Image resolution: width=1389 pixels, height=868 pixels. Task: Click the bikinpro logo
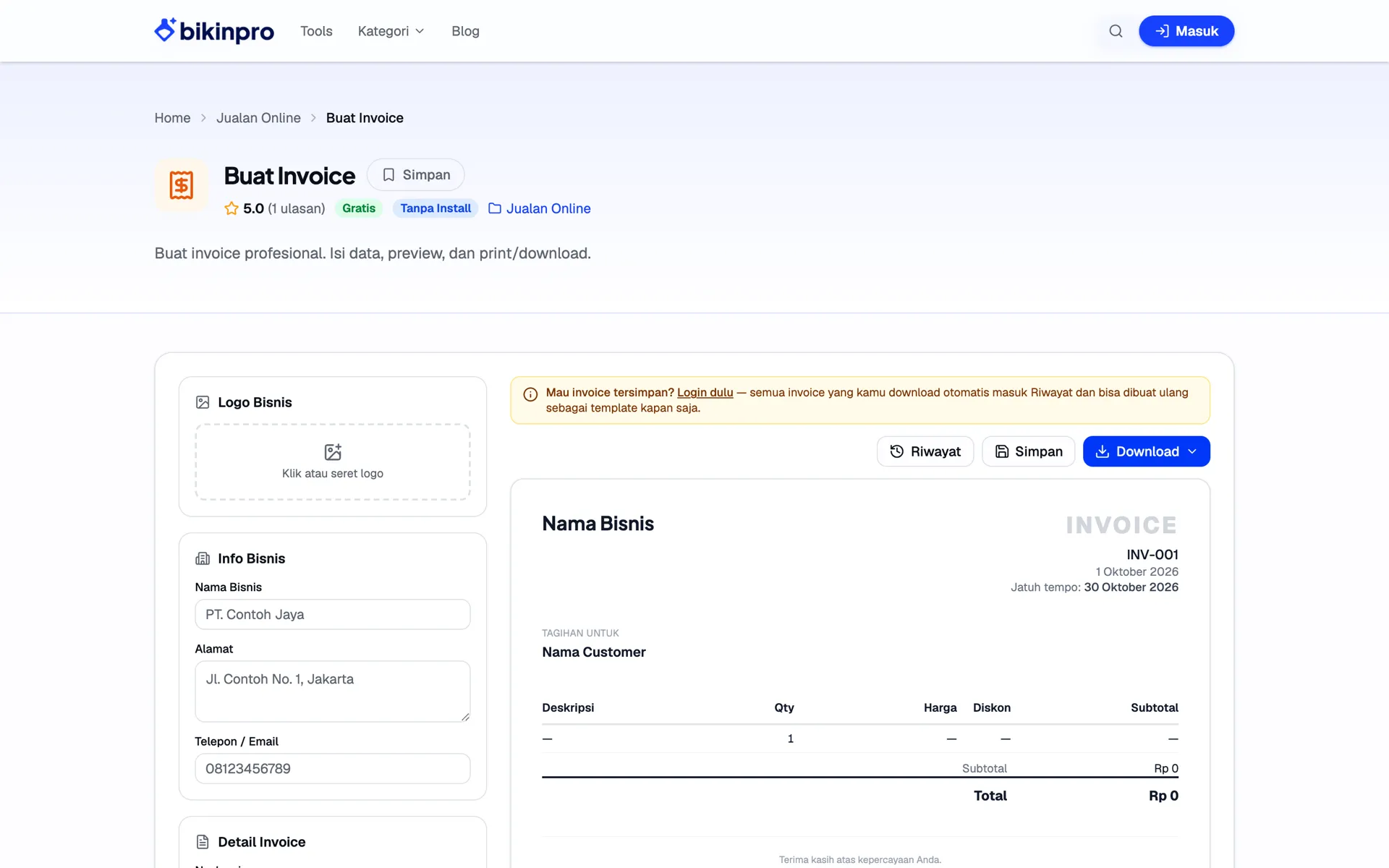point(214,30)
